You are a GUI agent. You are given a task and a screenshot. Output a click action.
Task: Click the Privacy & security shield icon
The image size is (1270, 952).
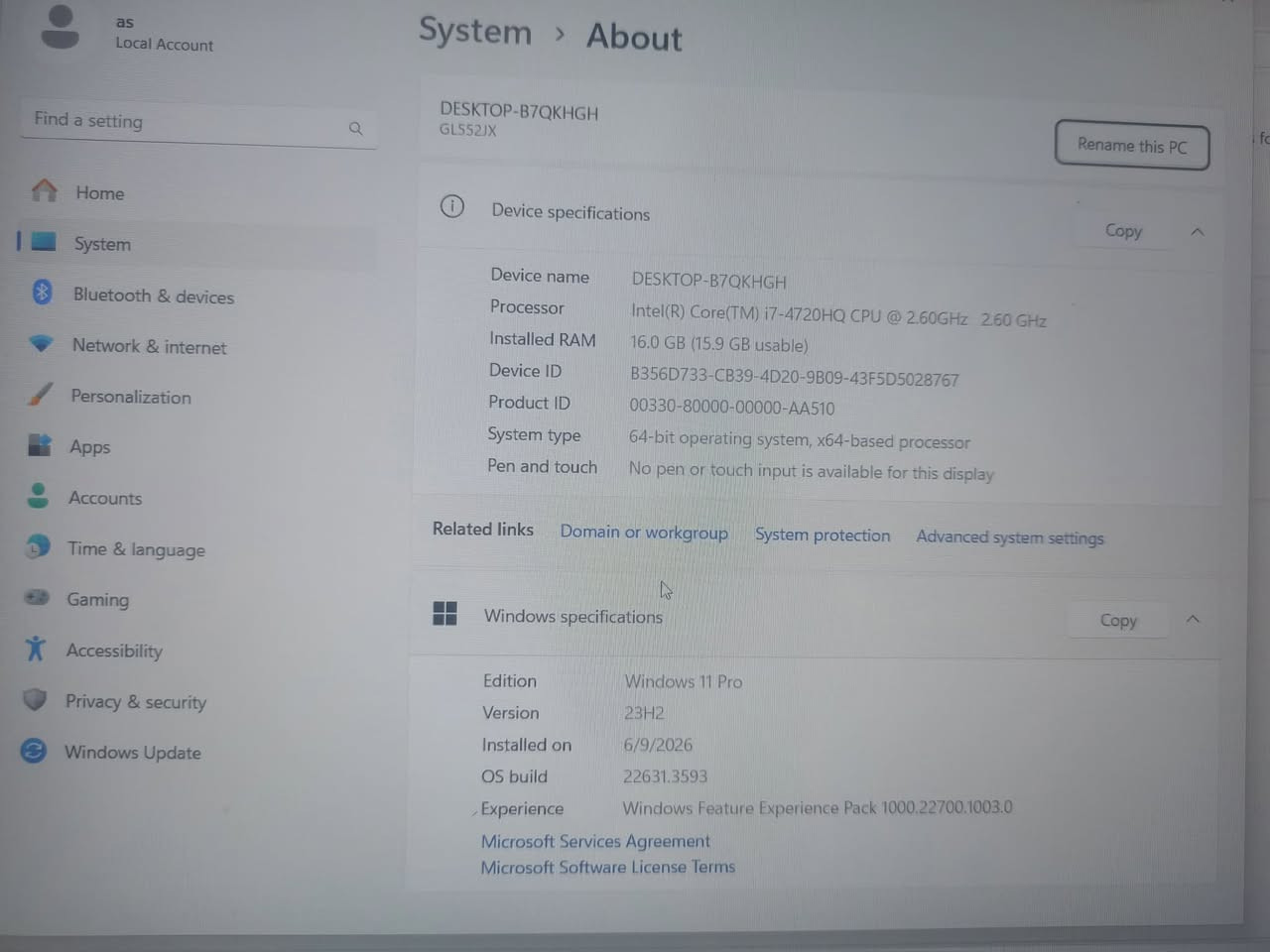pos(35,699)
